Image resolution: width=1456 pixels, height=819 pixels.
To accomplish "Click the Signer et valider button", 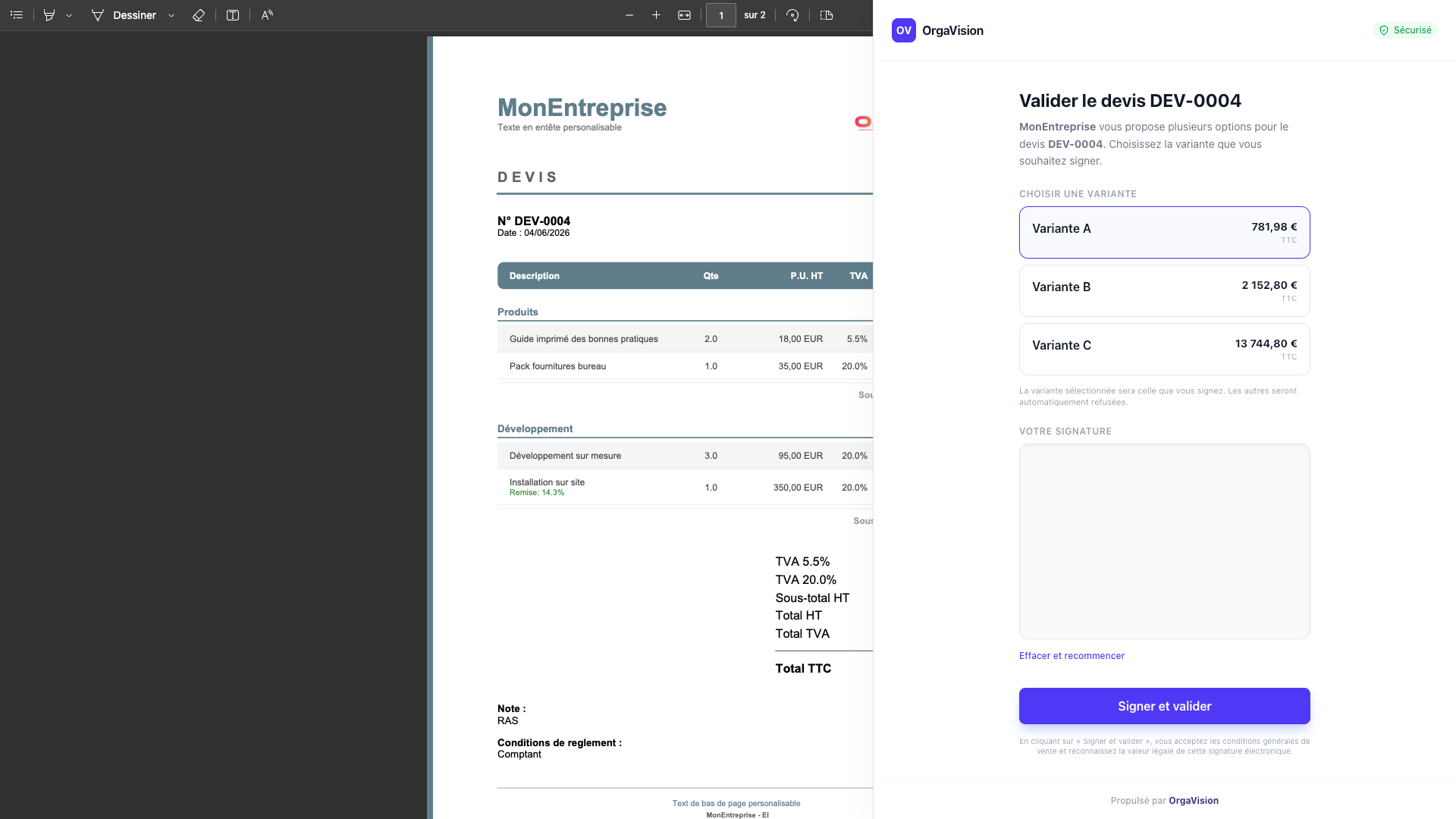I will [1164, 706].
